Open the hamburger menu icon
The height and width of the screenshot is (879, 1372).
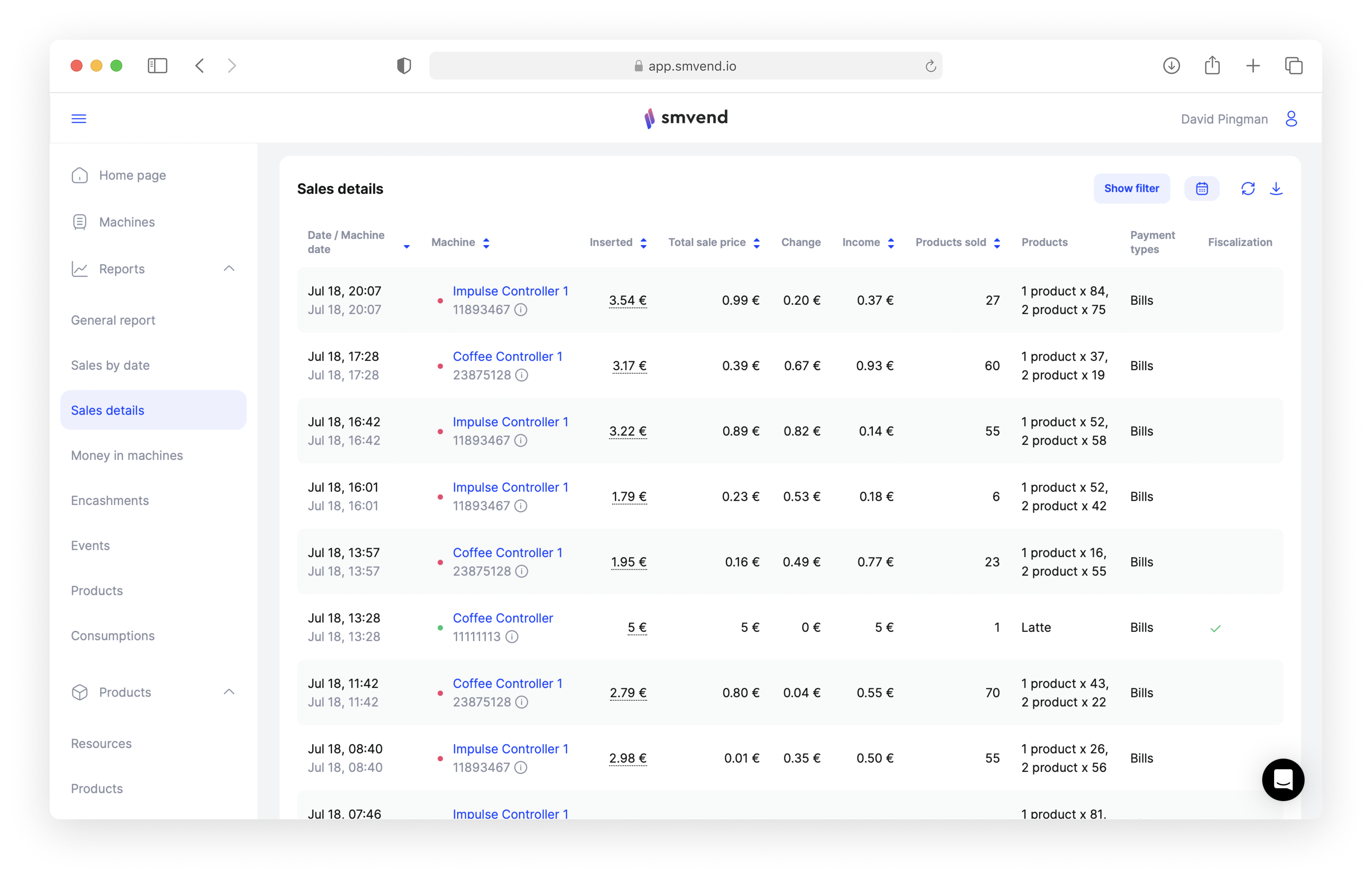click(79, 119)
